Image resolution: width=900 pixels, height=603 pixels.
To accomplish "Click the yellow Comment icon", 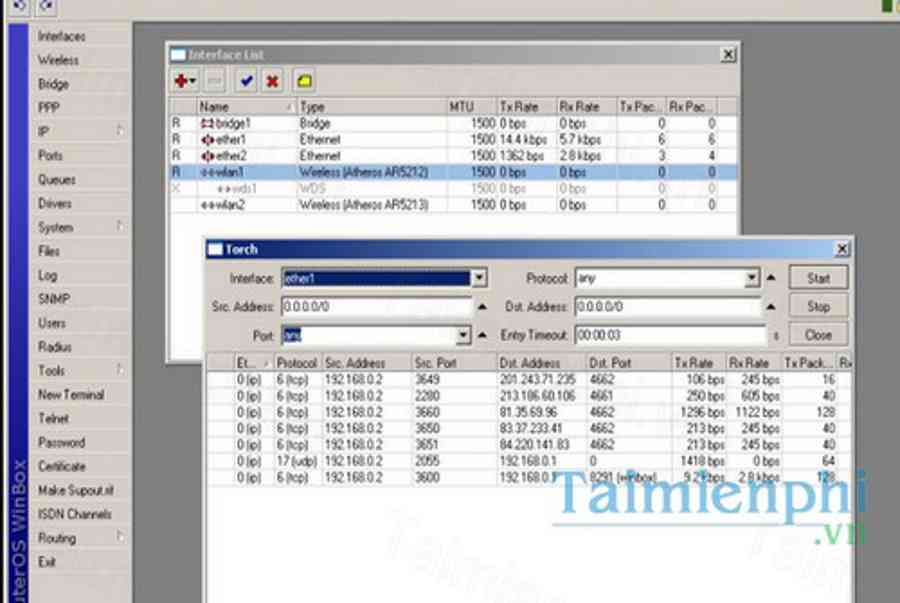I will tap(303, 81).
